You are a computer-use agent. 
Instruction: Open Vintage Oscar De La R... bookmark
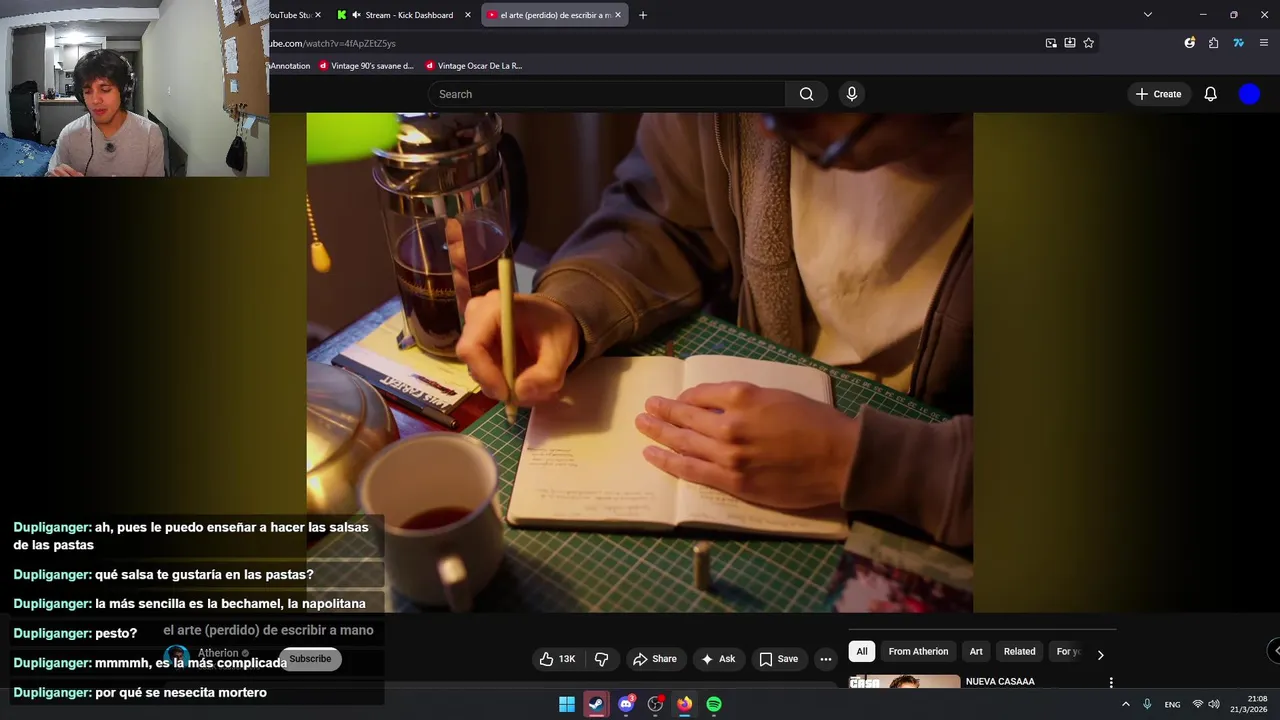tap(474, 66)
